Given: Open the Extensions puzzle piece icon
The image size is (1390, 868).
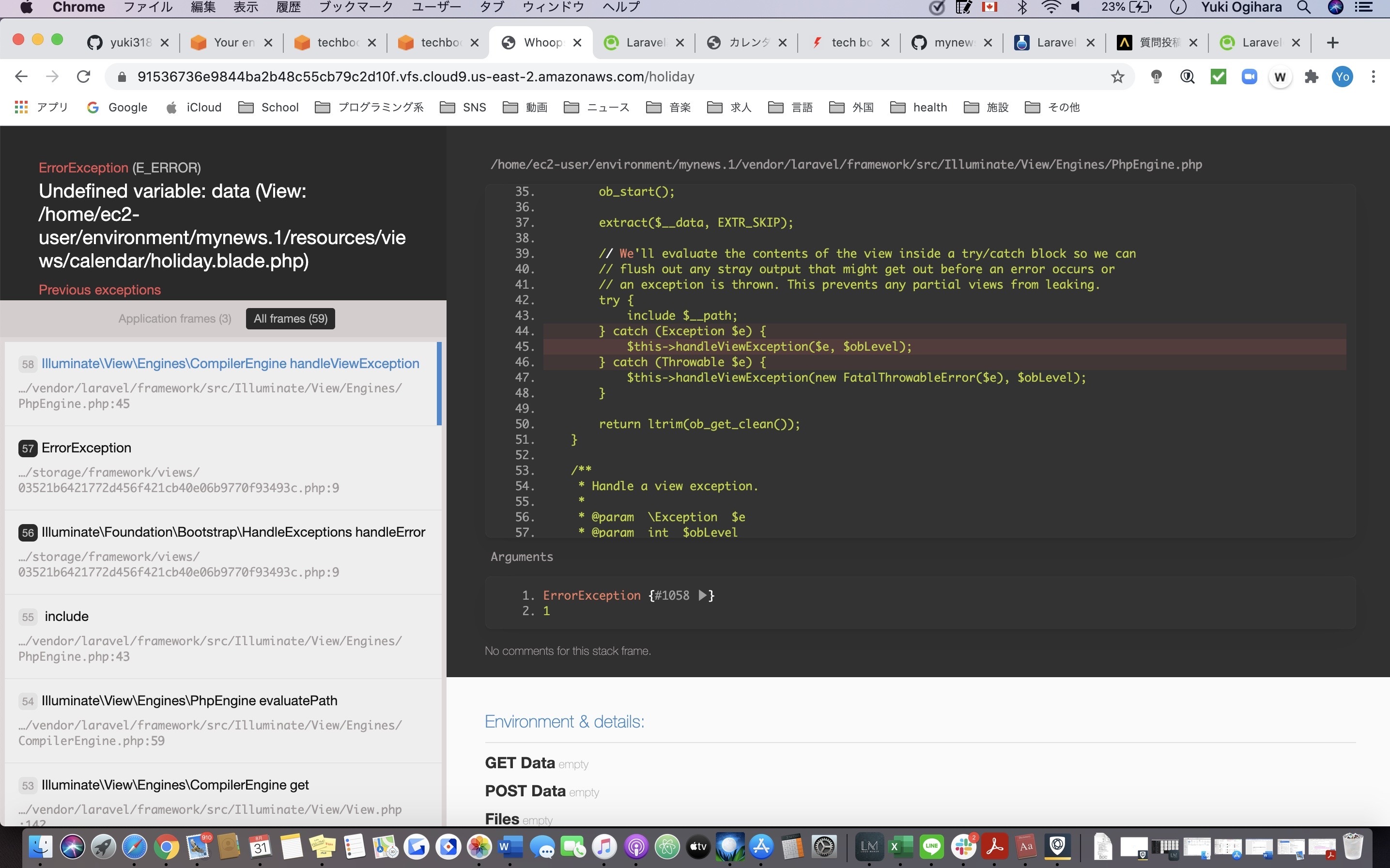Looking at the screenshot, I should pos(1312,77).
